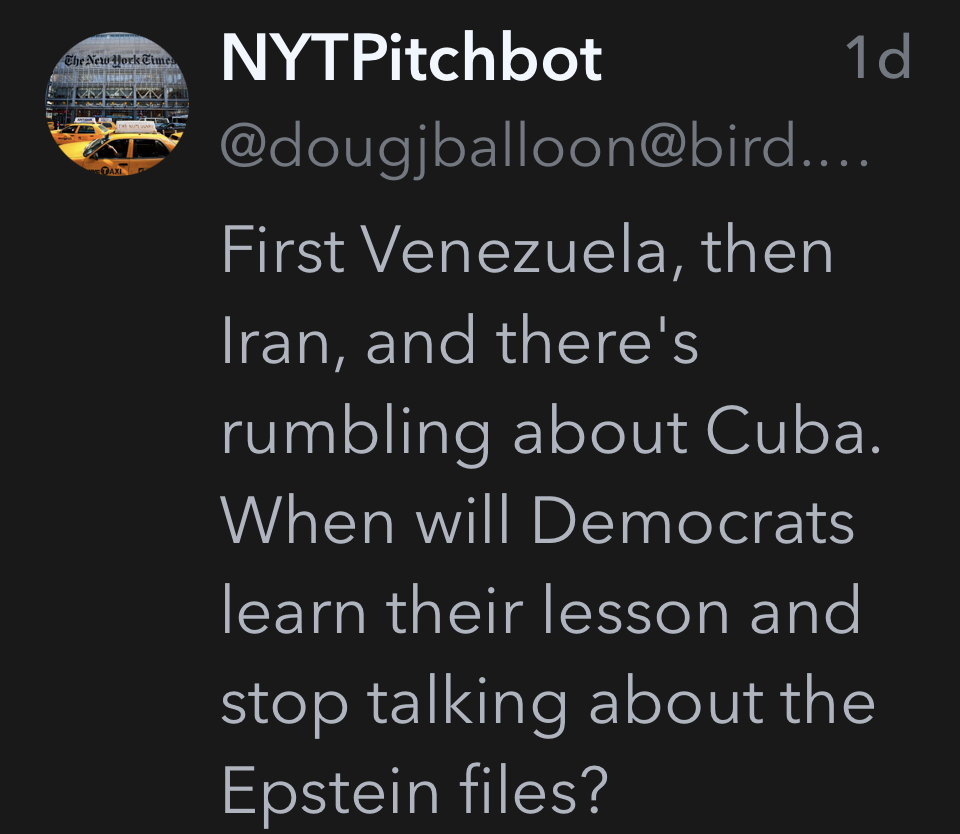Click the yellow taxi in the avatar
960x834 pixels.
click(x=130, y=150)
